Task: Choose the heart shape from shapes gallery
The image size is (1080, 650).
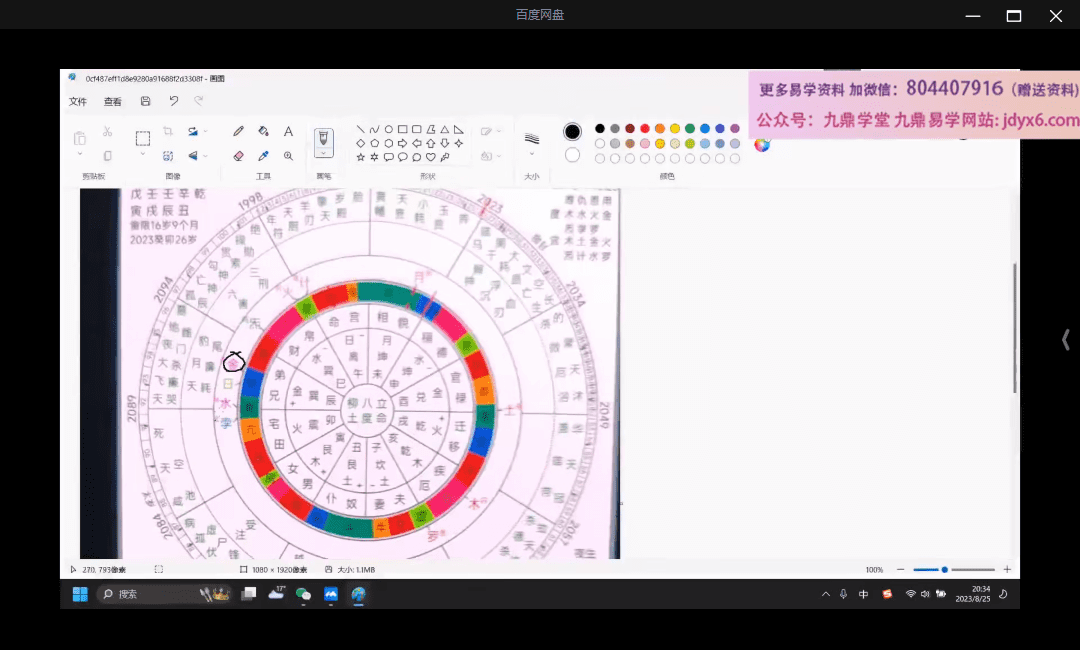Action: 431,157
